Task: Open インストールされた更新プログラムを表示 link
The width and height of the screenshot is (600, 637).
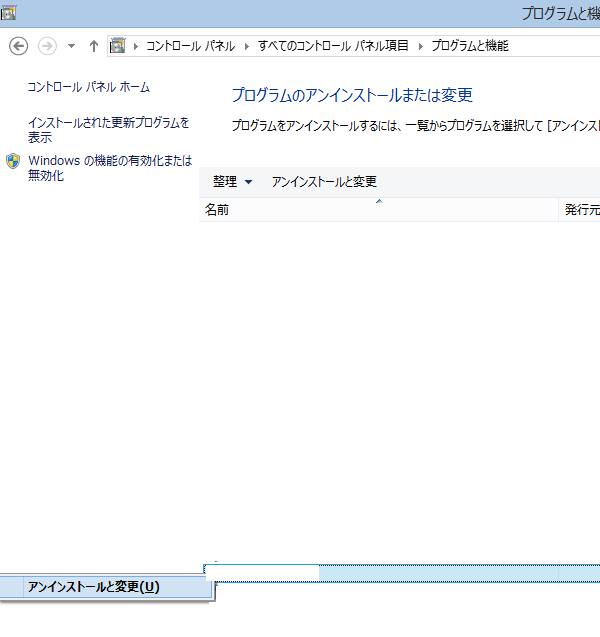Action: point(108,130)
